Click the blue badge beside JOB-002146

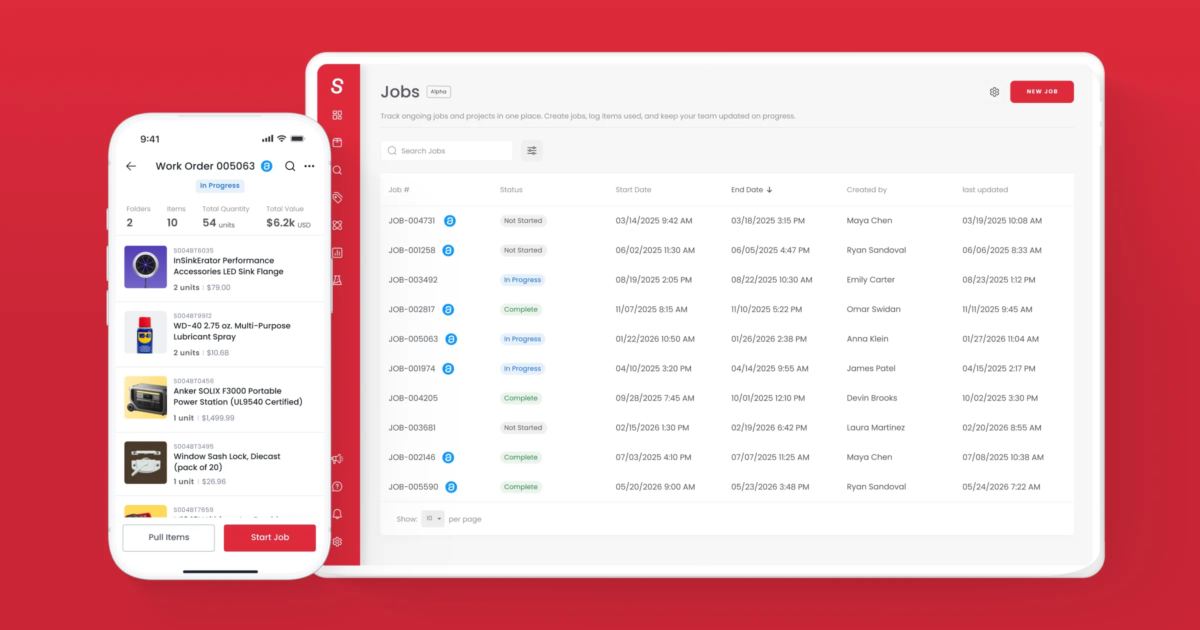tap(448, 457)
